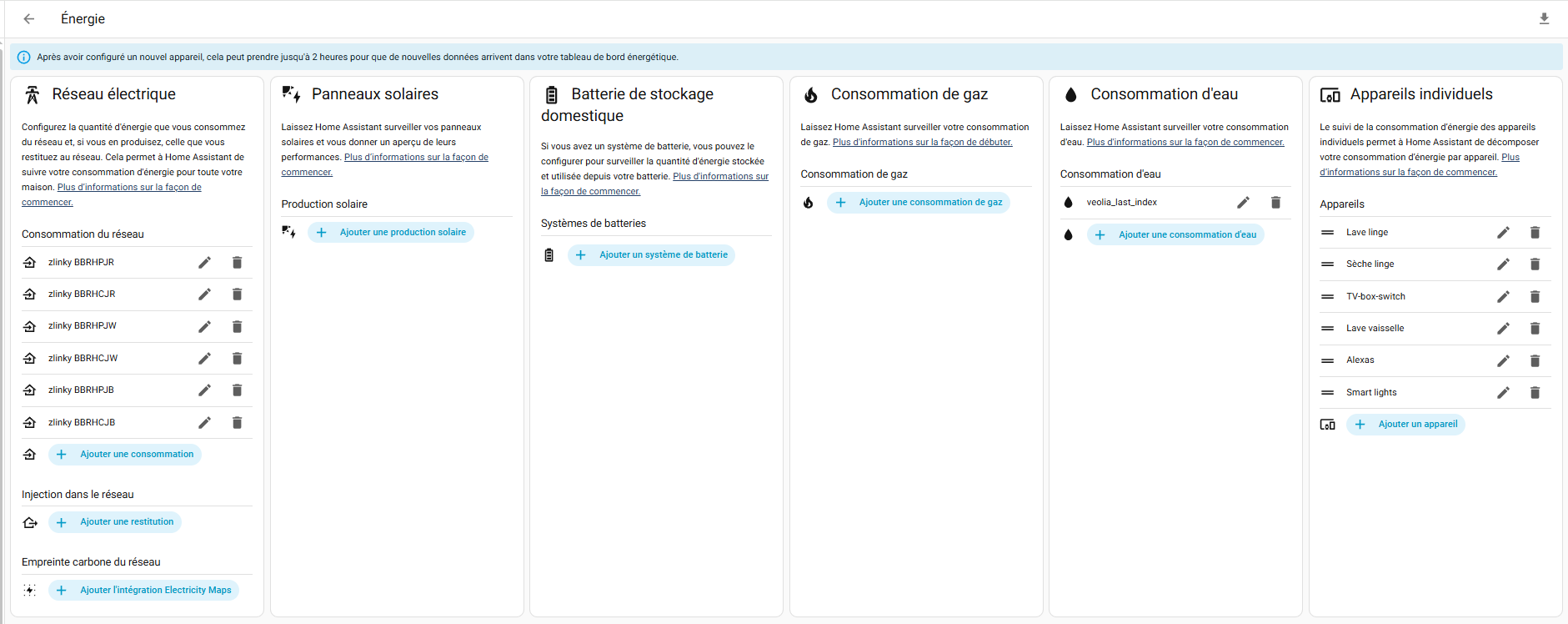Delete the veolia_last_index water source

click(1275, 203)
